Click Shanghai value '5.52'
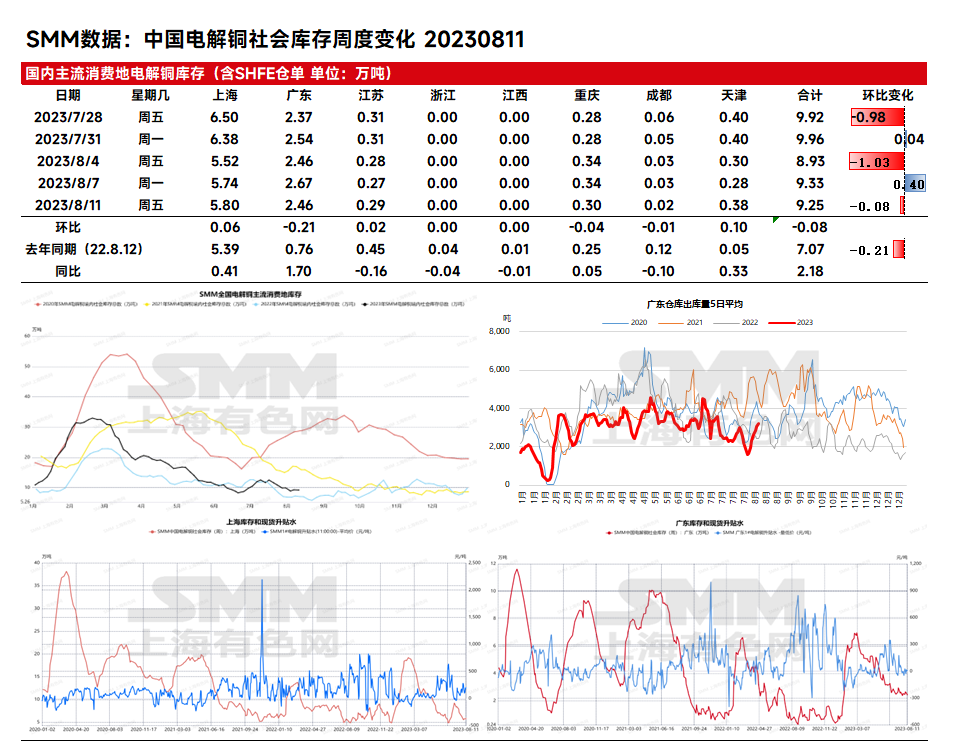This screenshot has width=953, height=741. 224,161
